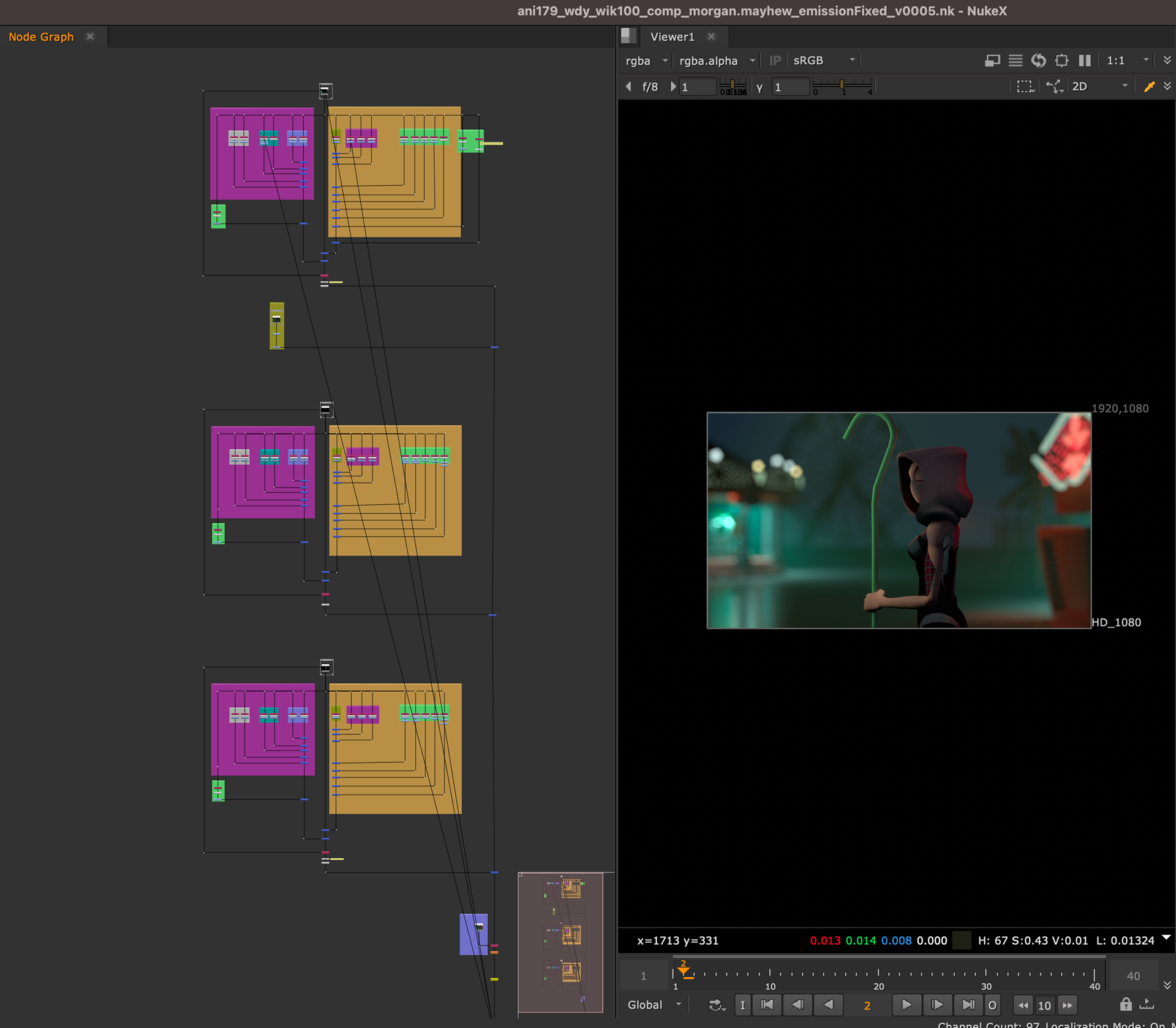
Task: Click the rendered image in Viewer
Action: (899, 520)
